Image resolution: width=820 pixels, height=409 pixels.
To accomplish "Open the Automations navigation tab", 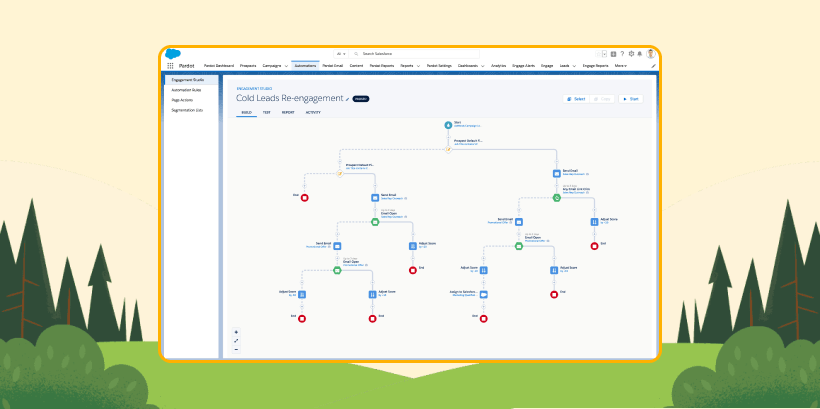I will tap(305, 65).
